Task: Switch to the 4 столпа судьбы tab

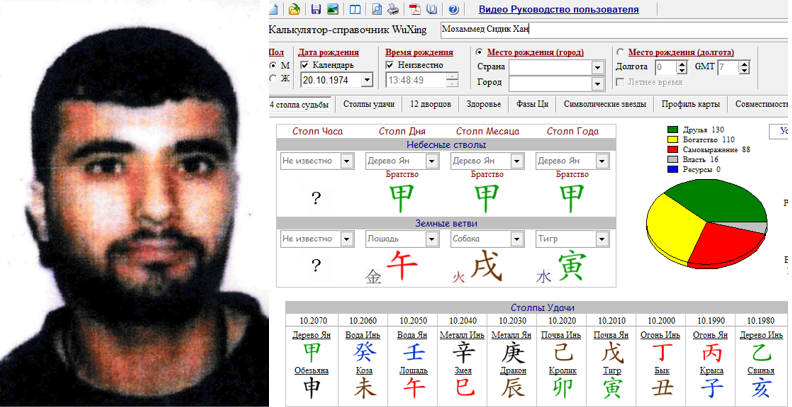Action: point(299,105)
